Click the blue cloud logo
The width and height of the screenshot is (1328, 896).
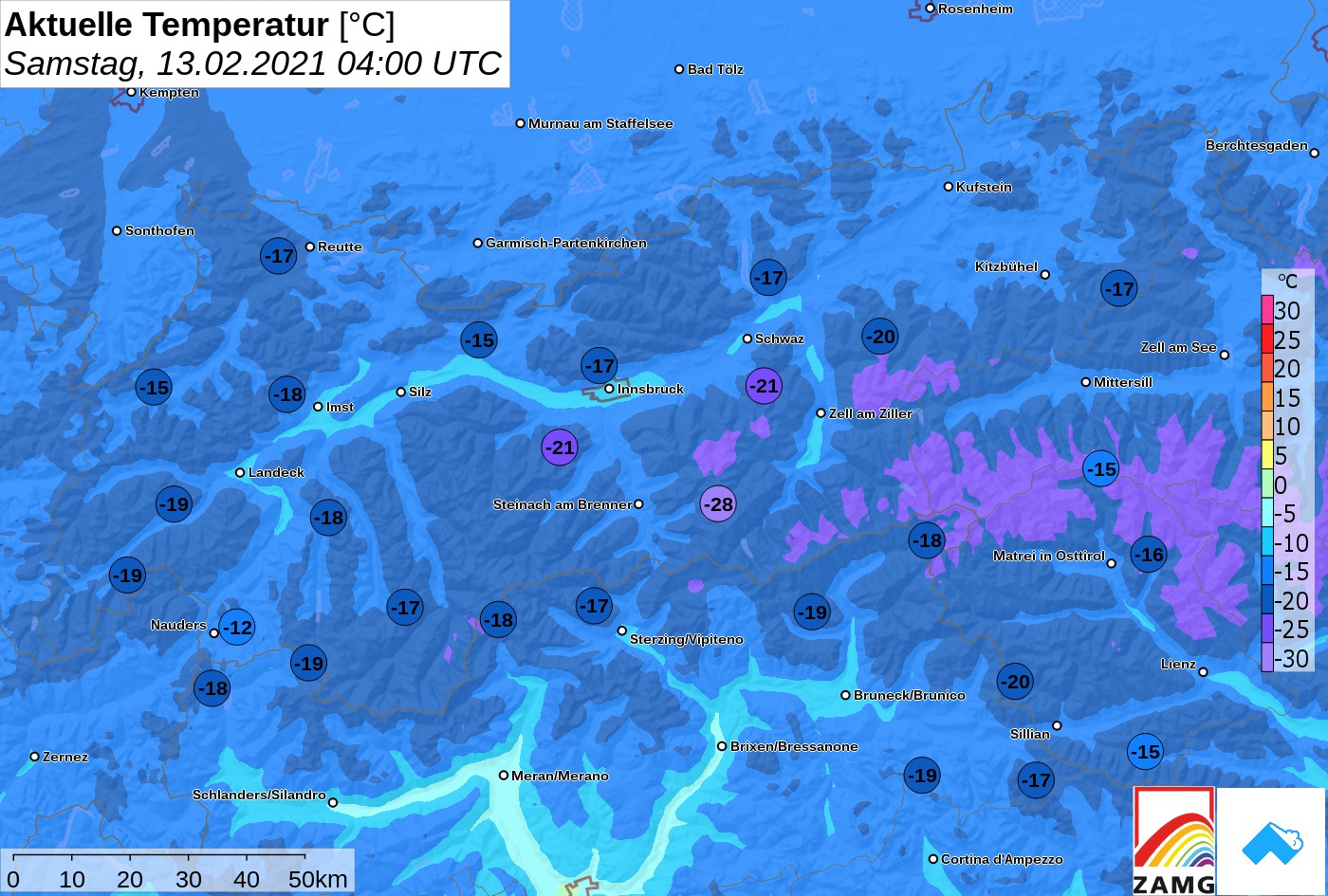1271,841
